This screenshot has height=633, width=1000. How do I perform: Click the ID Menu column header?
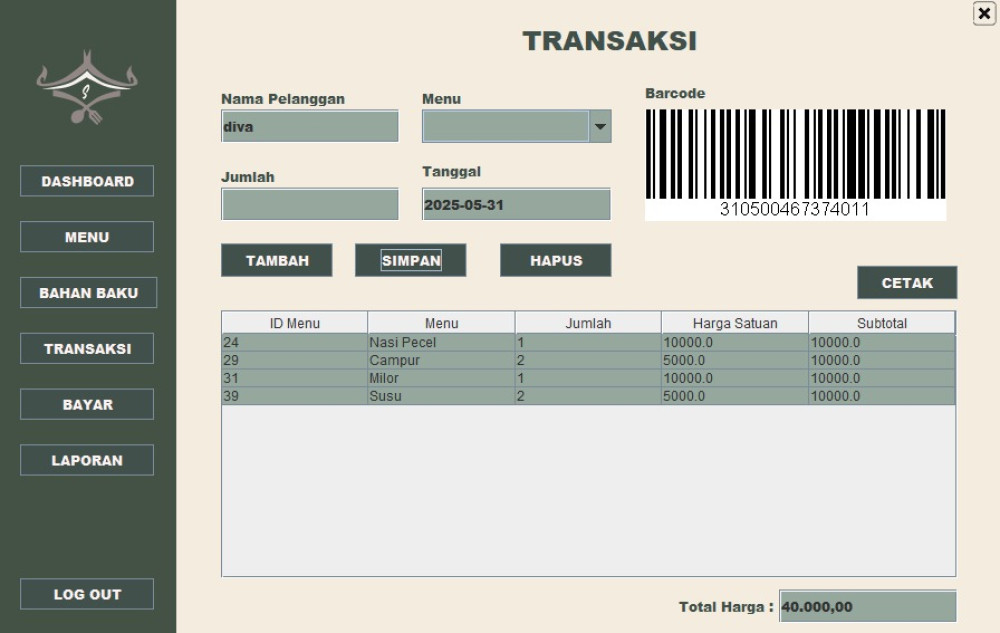pyautogui.click(x=295, y=323)
